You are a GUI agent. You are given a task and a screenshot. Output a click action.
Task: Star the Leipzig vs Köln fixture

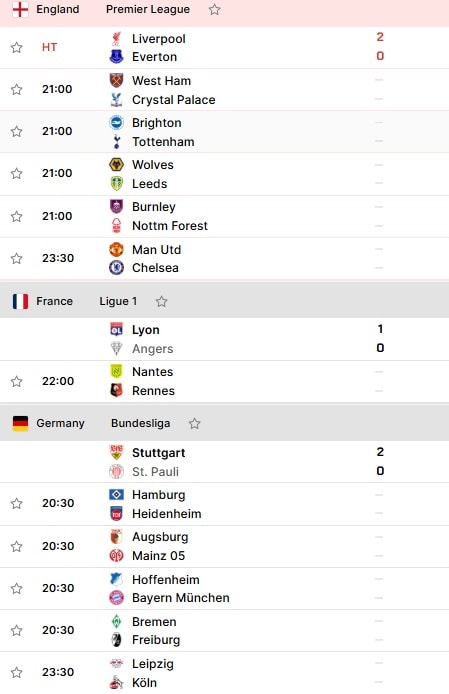point(16,672)
